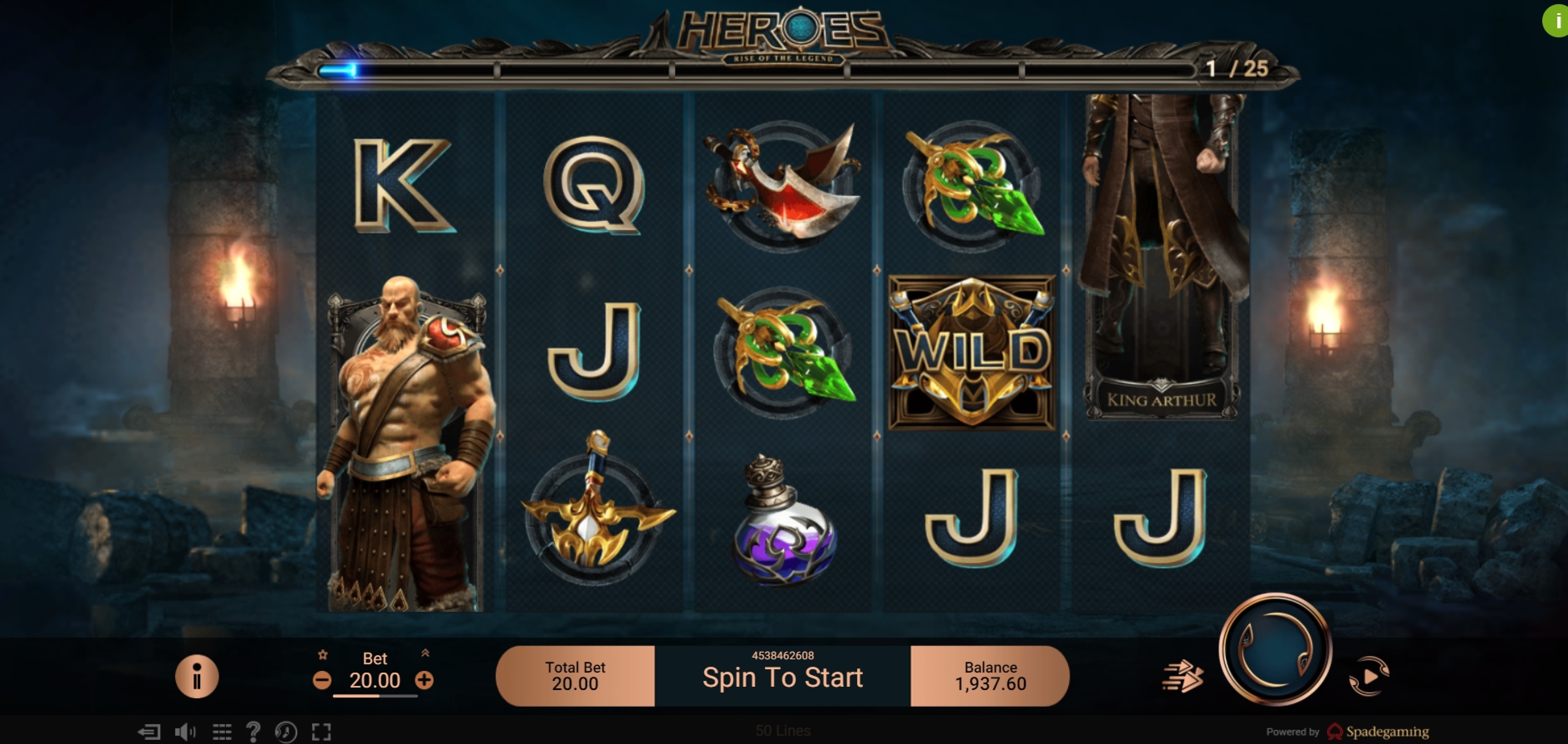Screen dimensions: 1568x744
Task: Select the WILD symbol on reels
Action: click(972, 352)
